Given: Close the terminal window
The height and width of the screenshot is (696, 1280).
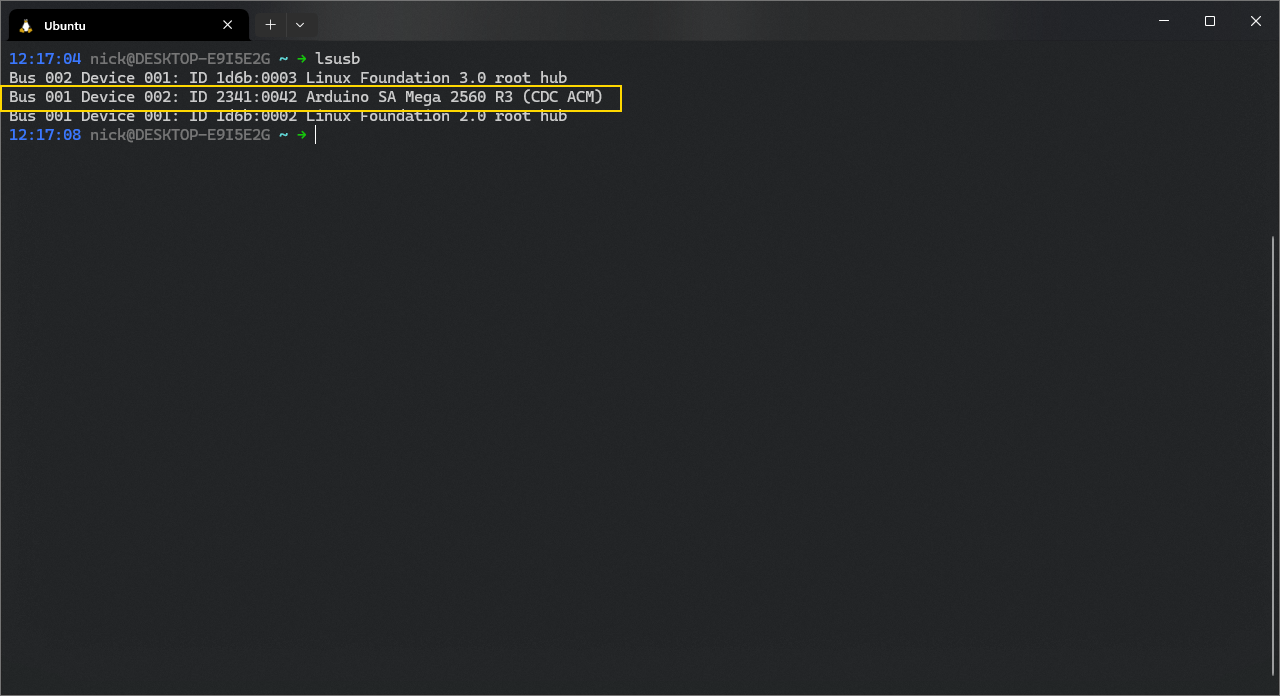Looking at the screenshot, I should click(x=1256, y=21).
